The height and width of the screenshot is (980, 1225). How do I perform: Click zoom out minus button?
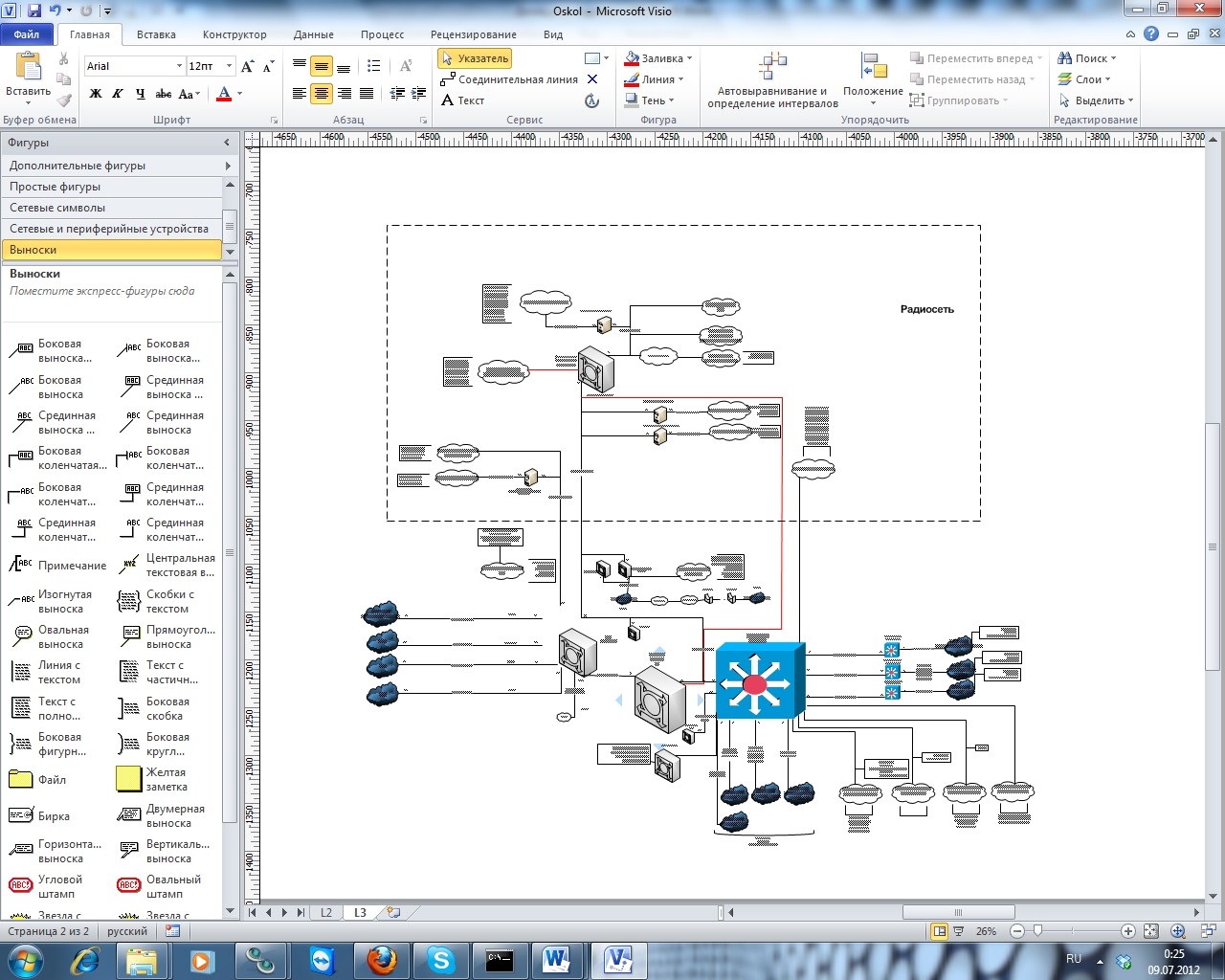coord(1017,930)
